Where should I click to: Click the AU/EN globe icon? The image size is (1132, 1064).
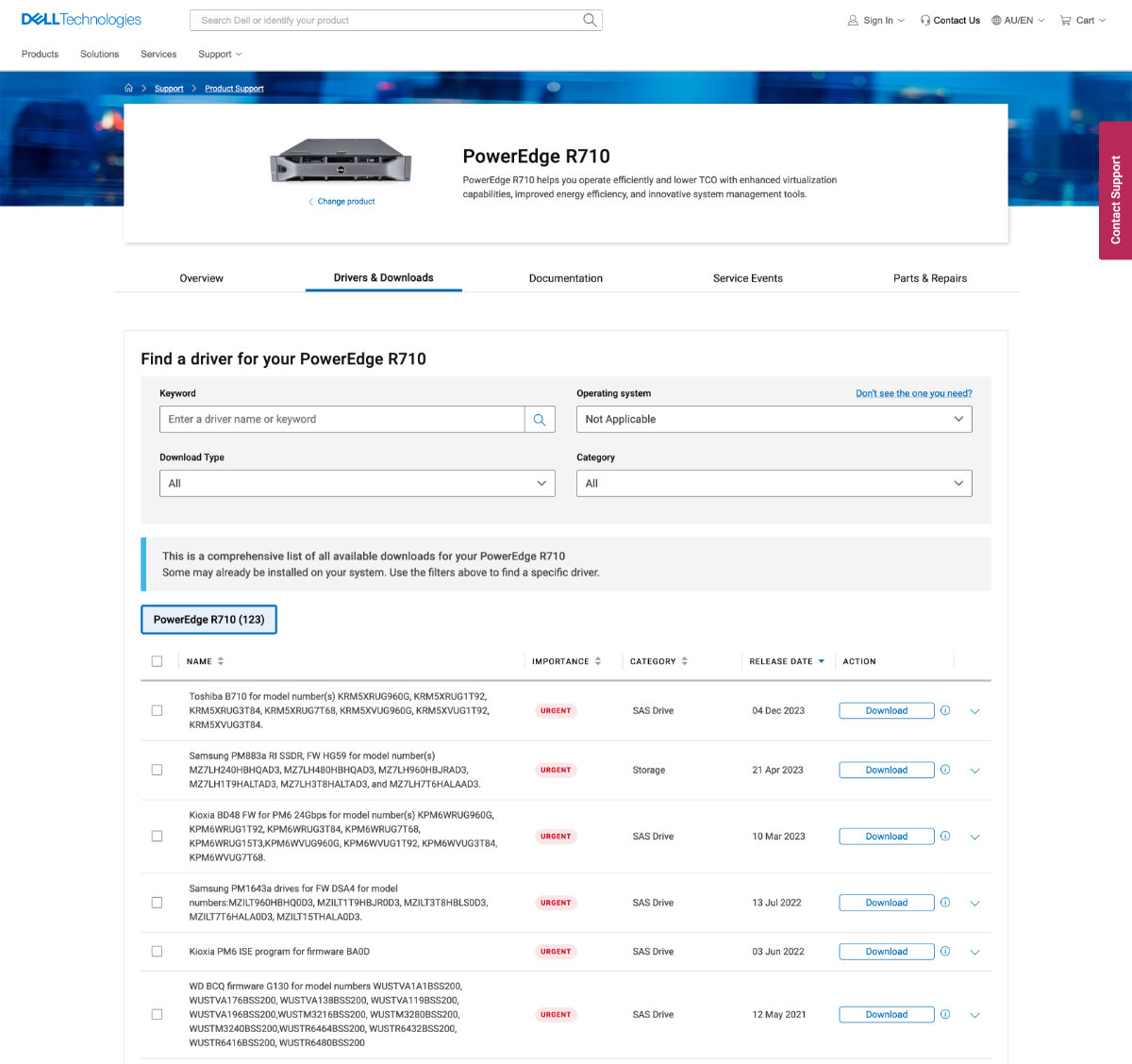[x=997, y=19]
